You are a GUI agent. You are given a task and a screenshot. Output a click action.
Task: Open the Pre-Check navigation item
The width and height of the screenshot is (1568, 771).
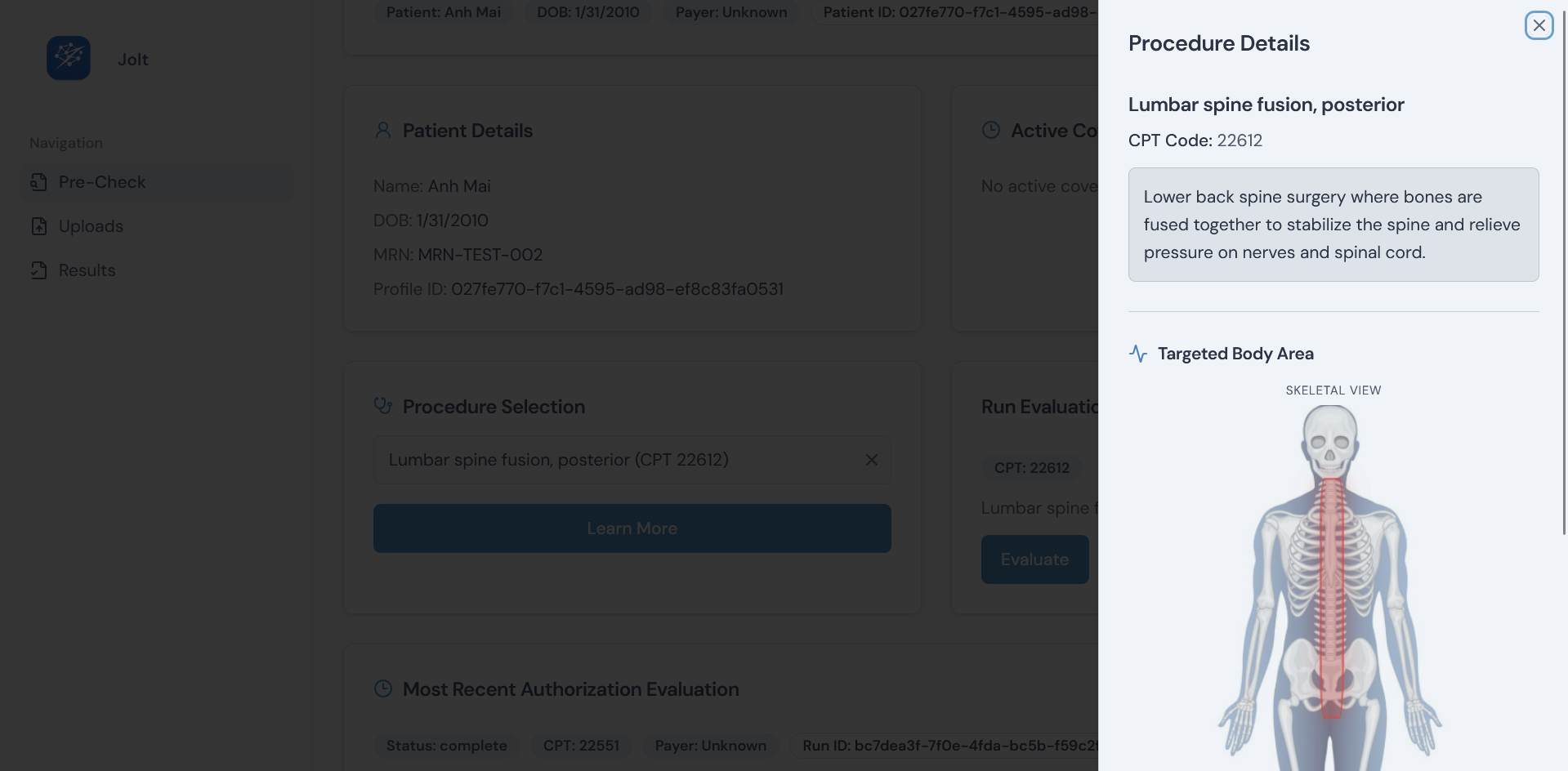click(102, 182)
